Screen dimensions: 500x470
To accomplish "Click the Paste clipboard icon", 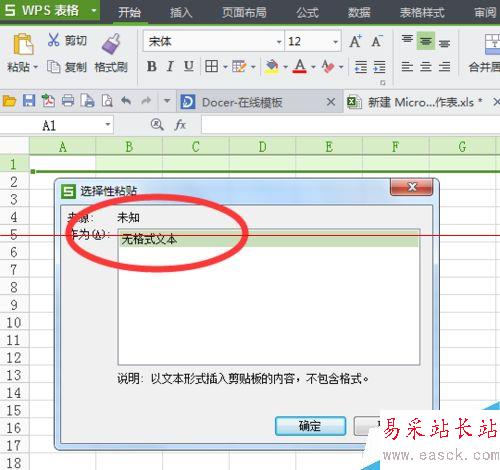I will pos(23,44).
